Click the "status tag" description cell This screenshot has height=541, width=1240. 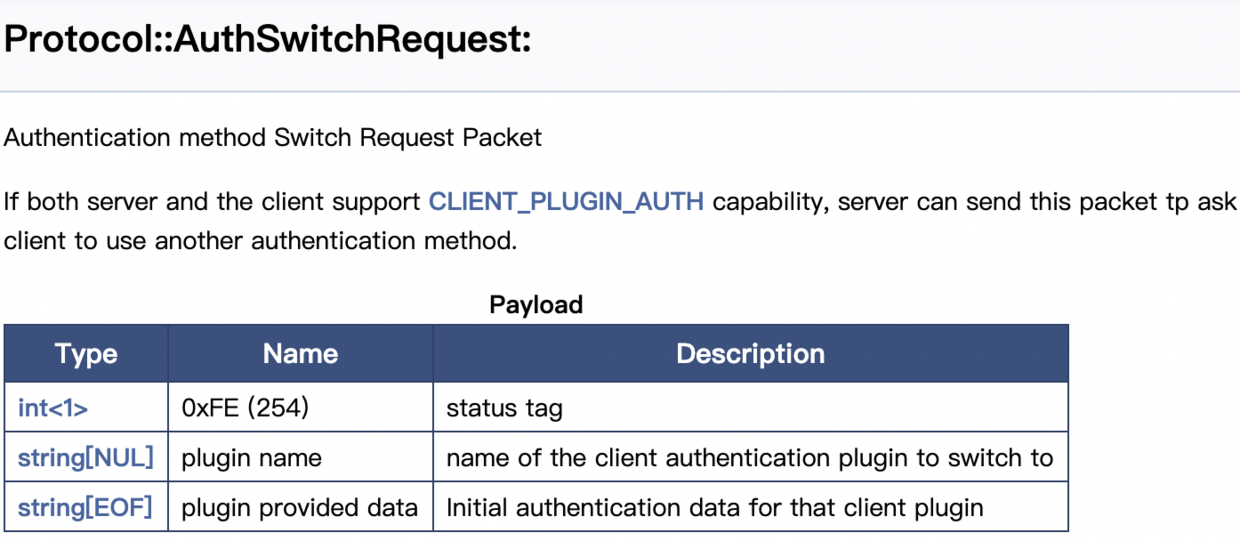coord(504,408)
